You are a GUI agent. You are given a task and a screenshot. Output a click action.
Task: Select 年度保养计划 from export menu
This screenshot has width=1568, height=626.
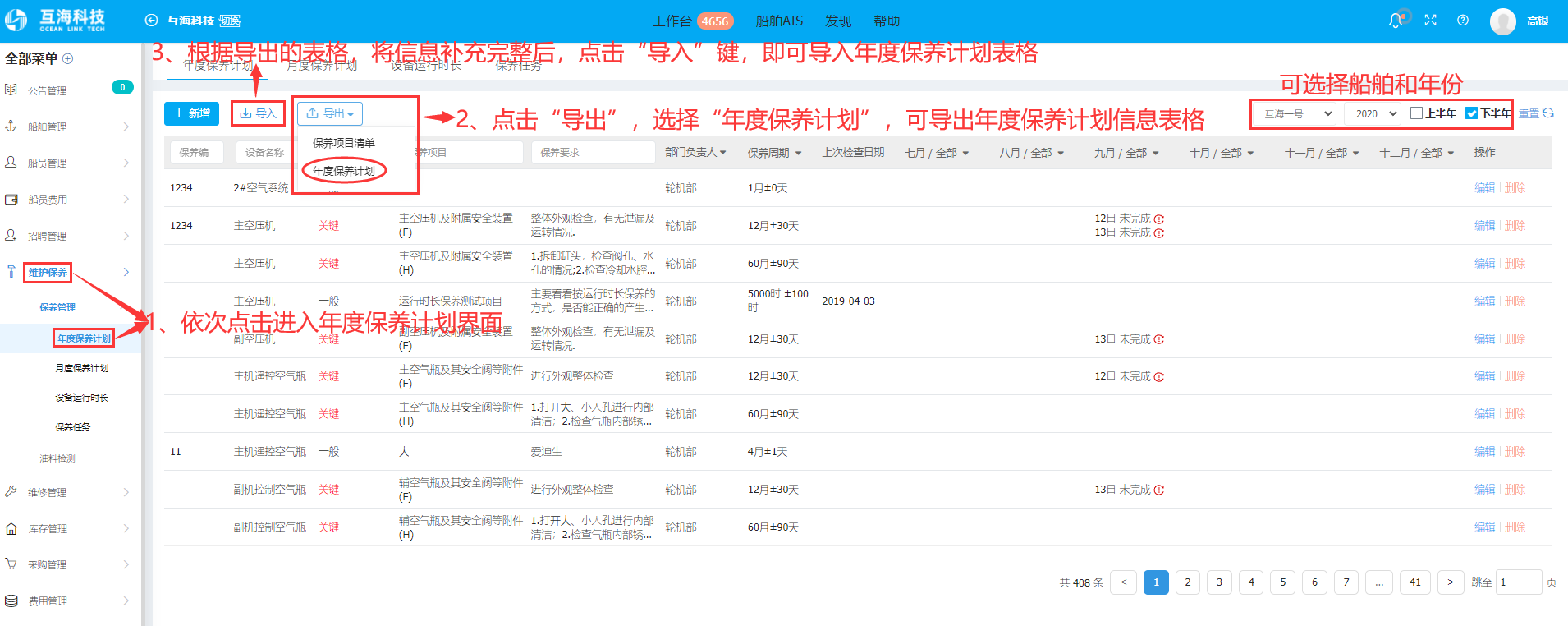(344, 171)
